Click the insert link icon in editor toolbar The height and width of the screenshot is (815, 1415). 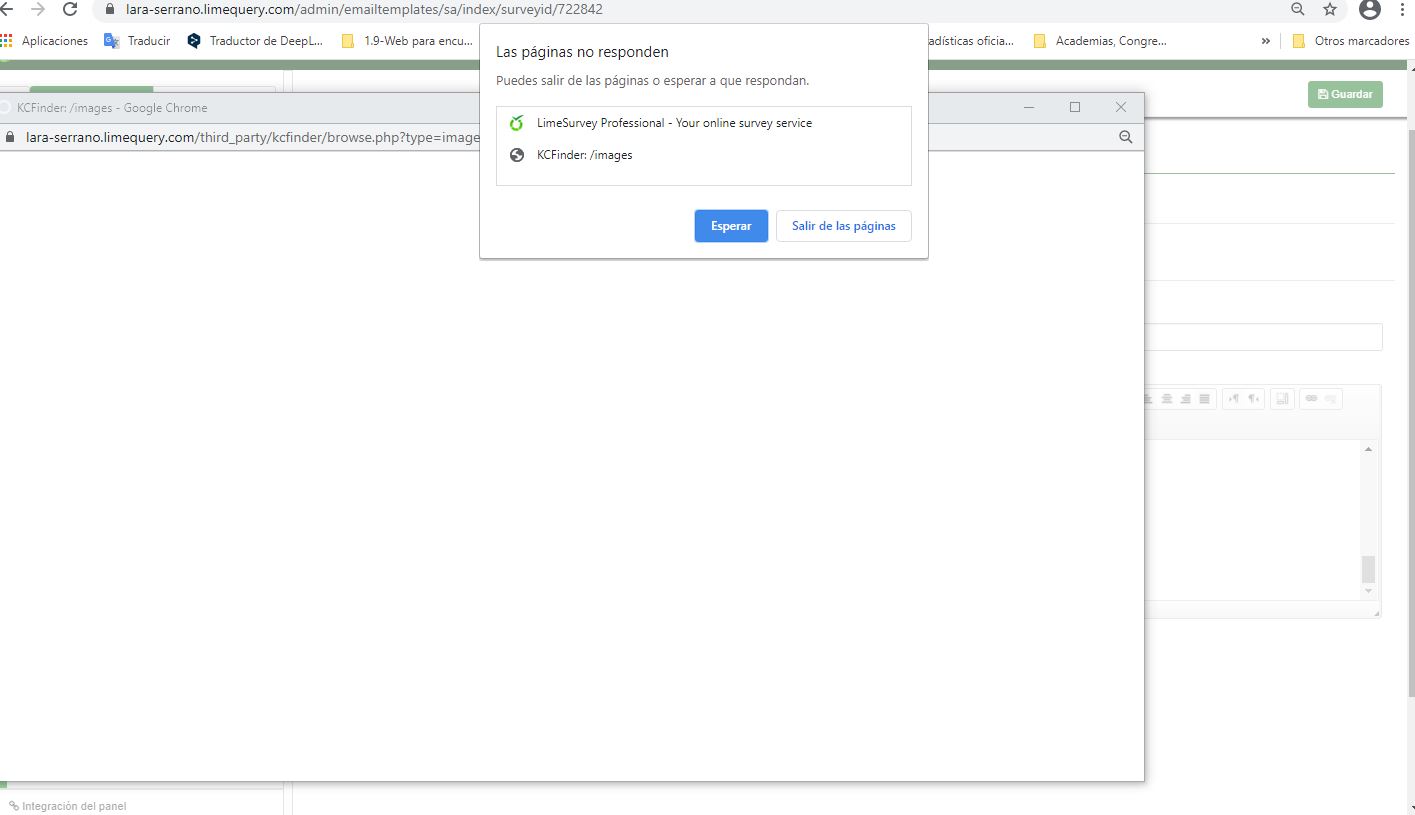point(1311,398)
